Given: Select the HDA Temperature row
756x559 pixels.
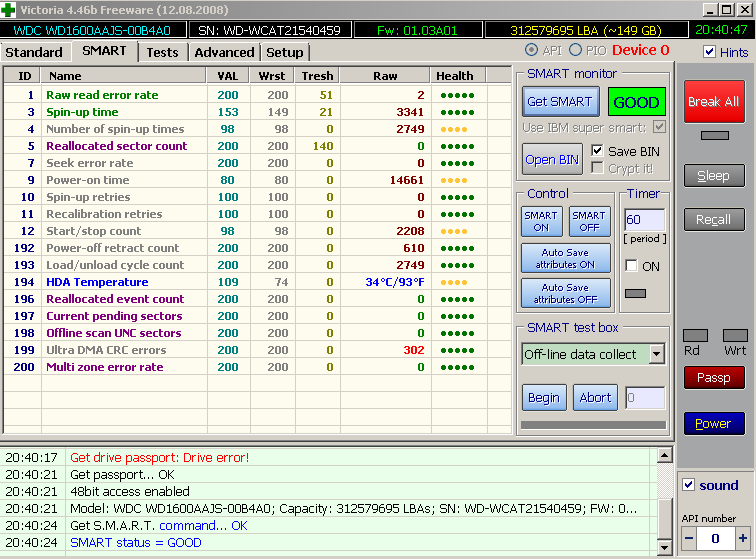Looking at the screenshot, I should [x=257, y=282].
